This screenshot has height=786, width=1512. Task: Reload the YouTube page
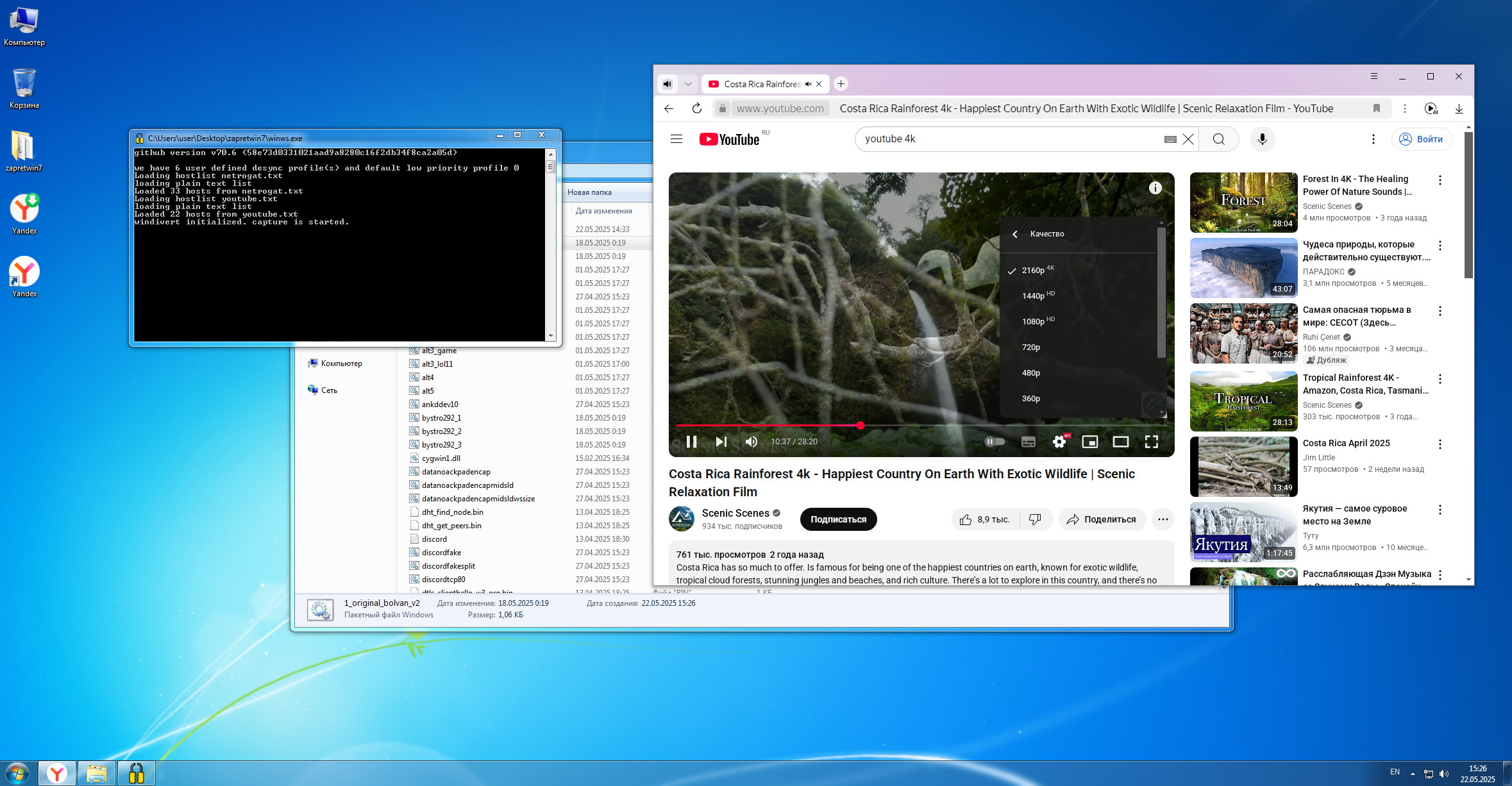click(x=697, y=109)
